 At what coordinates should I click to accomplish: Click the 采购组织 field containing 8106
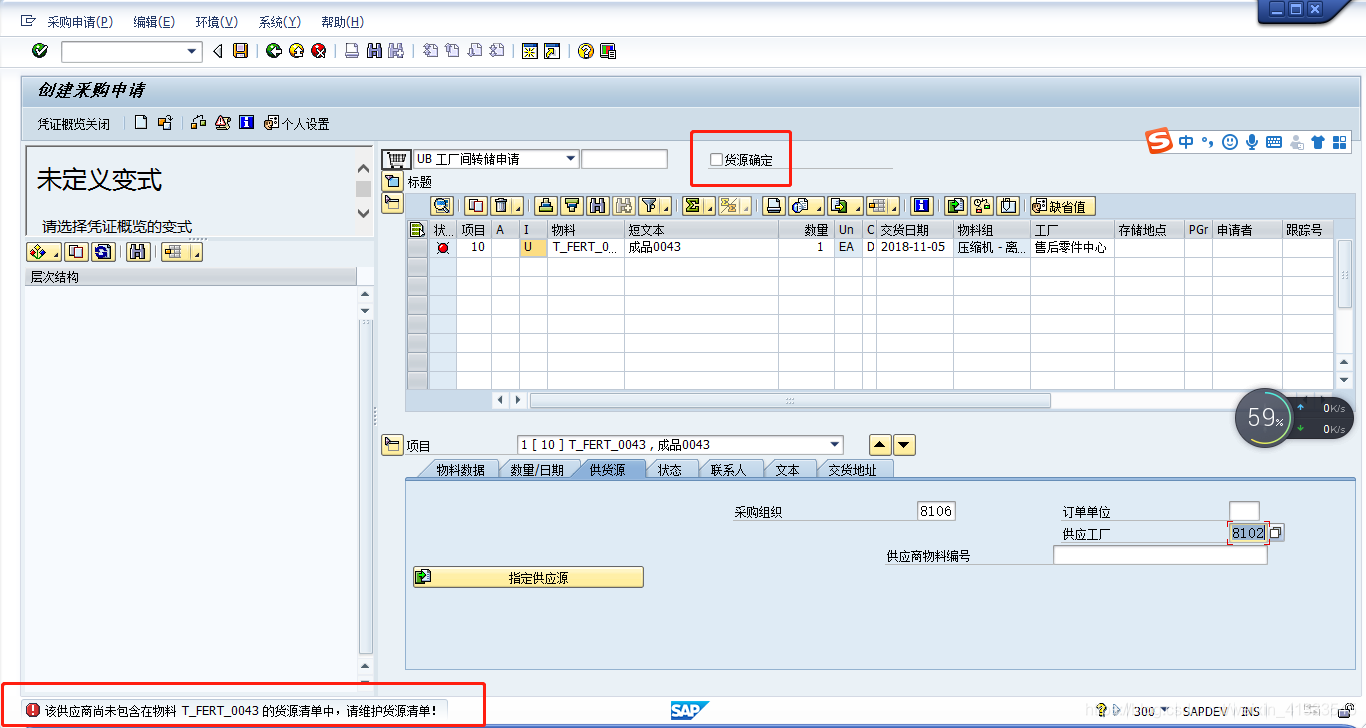click(x=936, y=511)
